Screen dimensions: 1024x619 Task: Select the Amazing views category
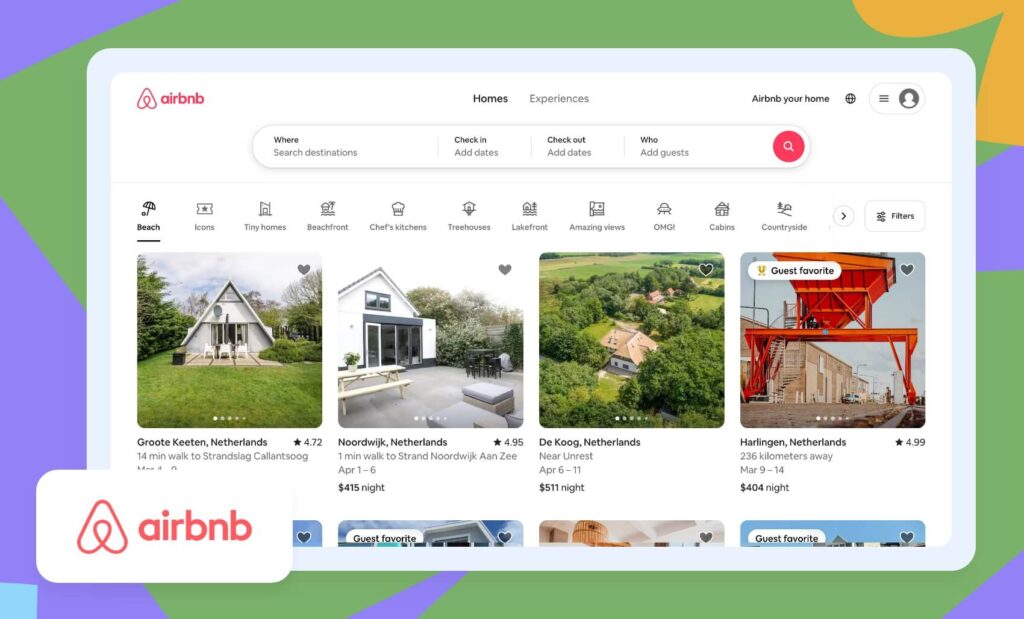coord(597,216)
